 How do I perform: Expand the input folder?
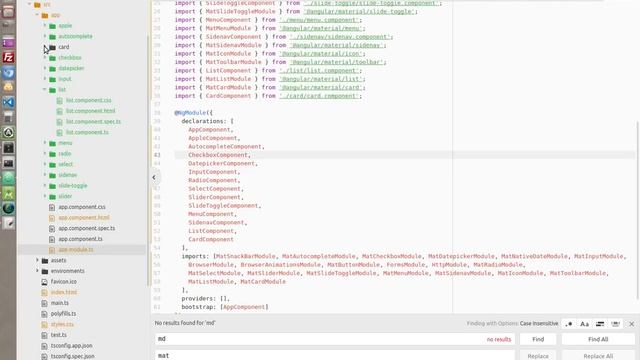45,79
